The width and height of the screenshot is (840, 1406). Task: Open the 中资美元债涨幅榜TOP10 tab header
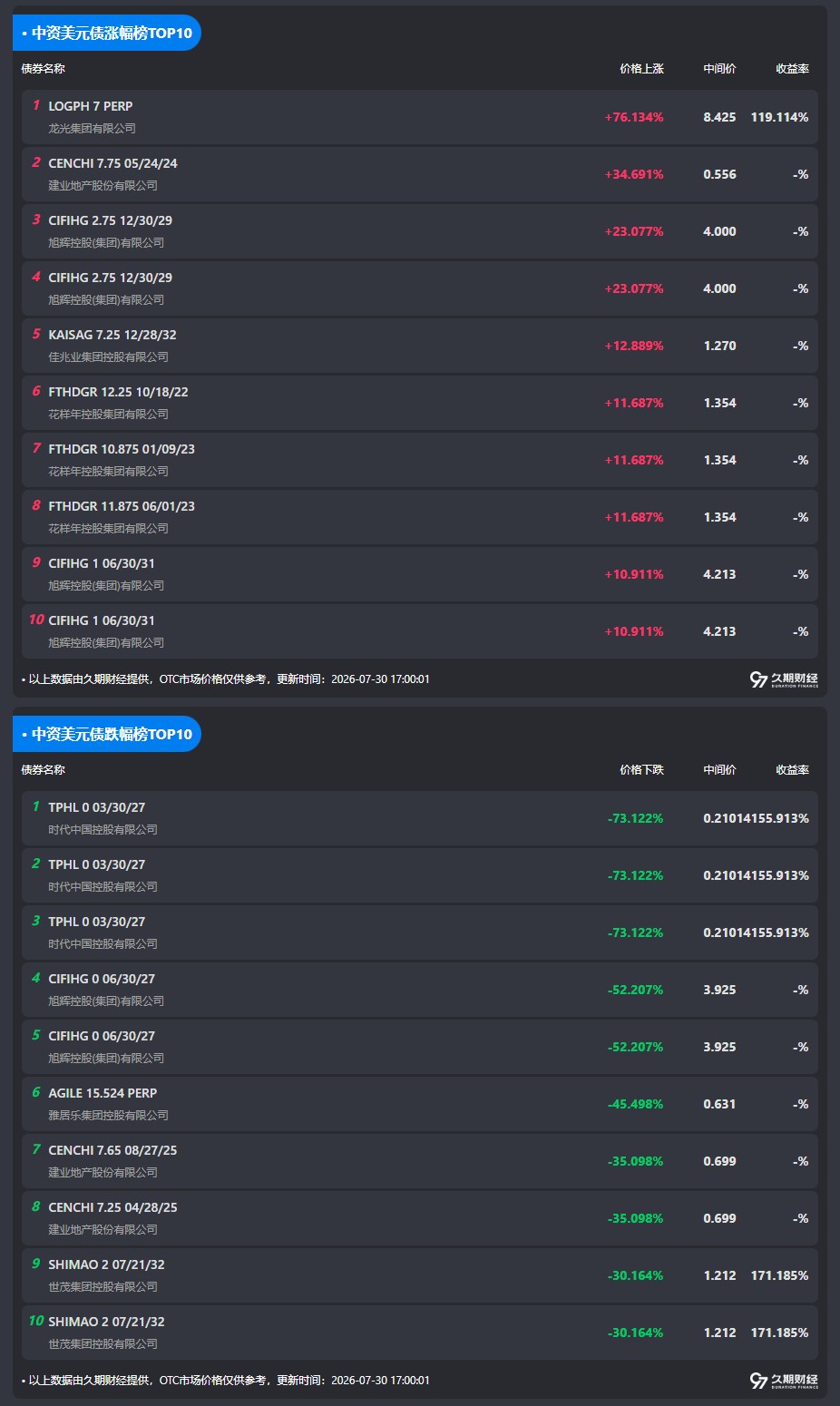pos(107,33)
